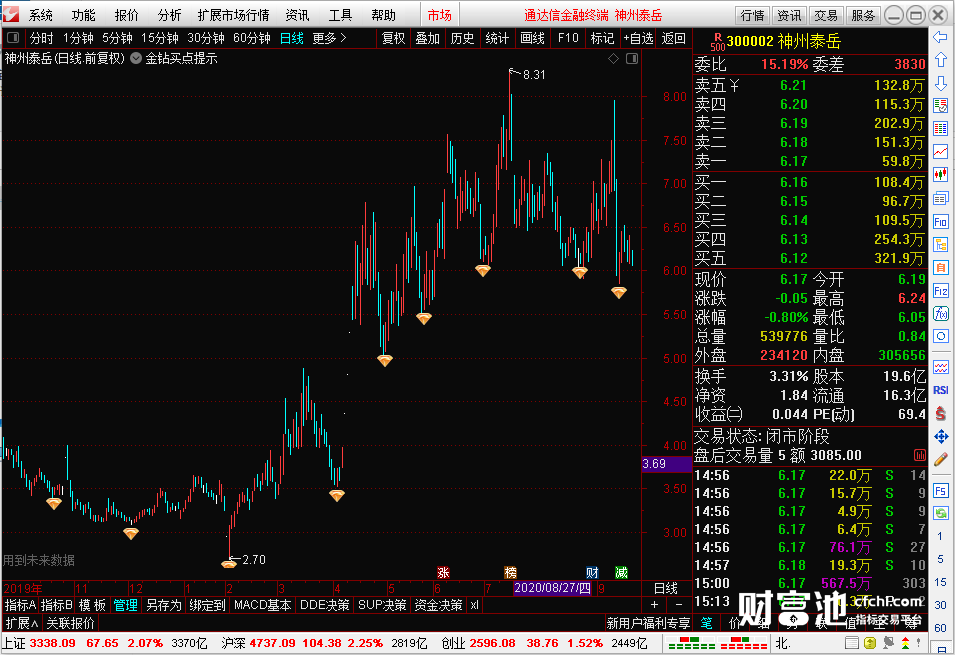Switch to 分时 intraday view
Viewport: 955px width, 655px height.
(41, 38)
